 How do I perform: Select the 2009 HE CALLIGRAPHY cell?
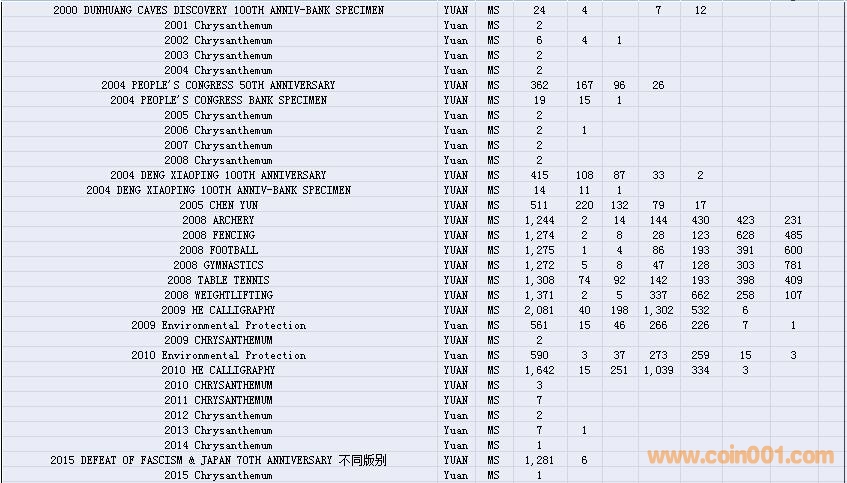tap(218, 311)
